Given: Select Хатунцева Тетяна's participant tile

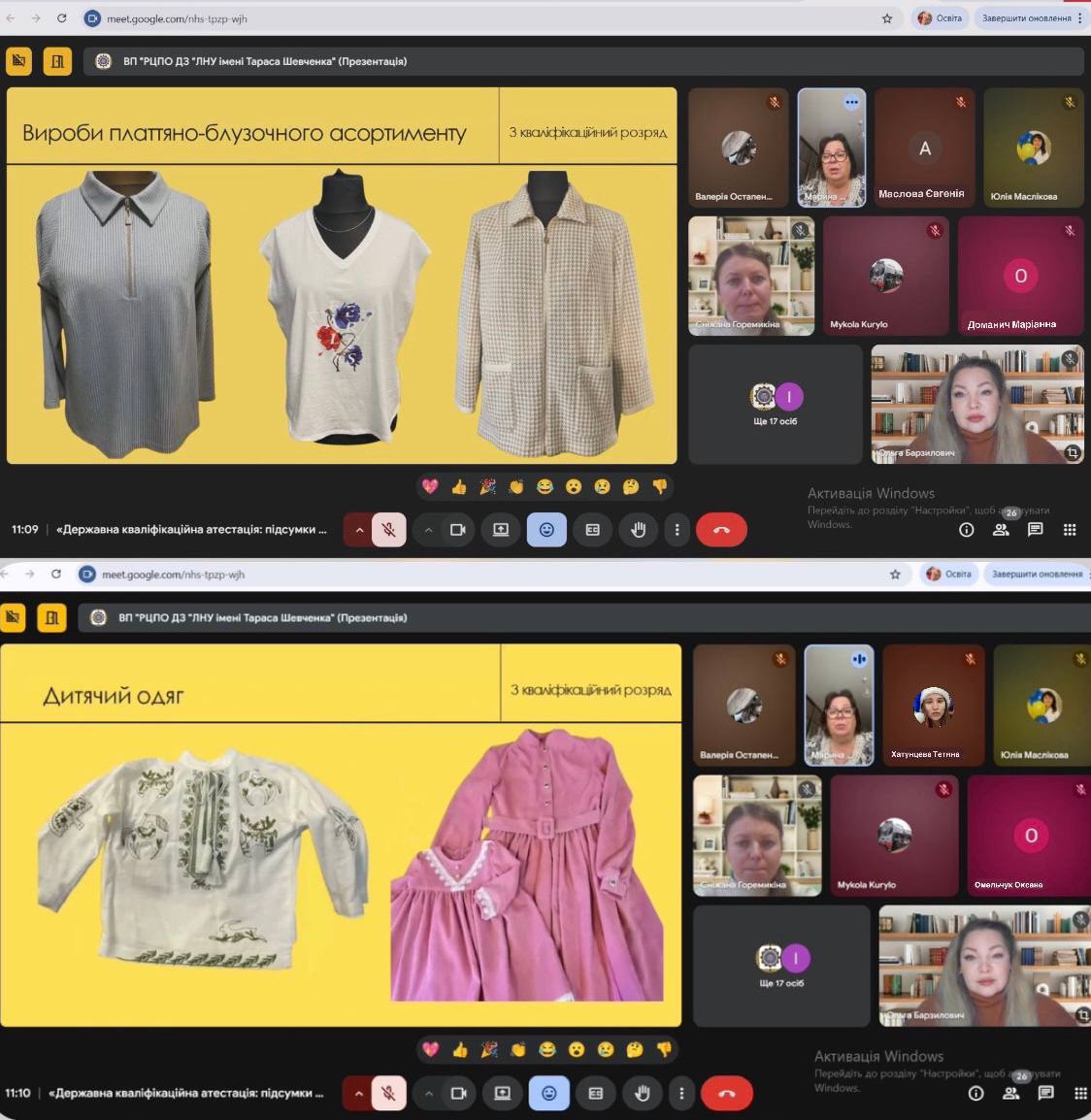Looking at the screenshot, I should click(933, 706).
